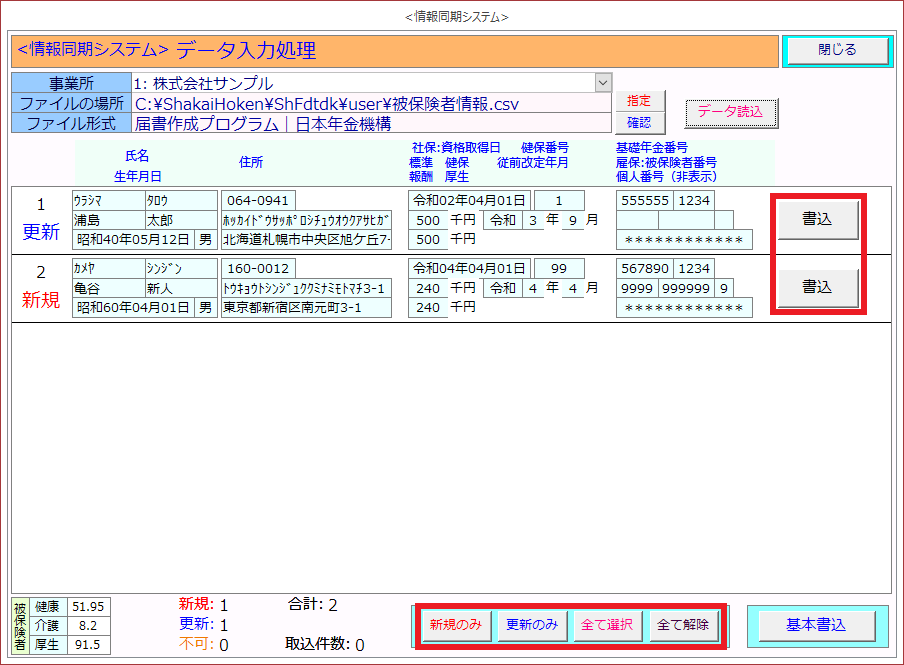Viewport: 904px width, 665px height.
Task: Select 新規のみ filter button
Action: tap(456, 625)
